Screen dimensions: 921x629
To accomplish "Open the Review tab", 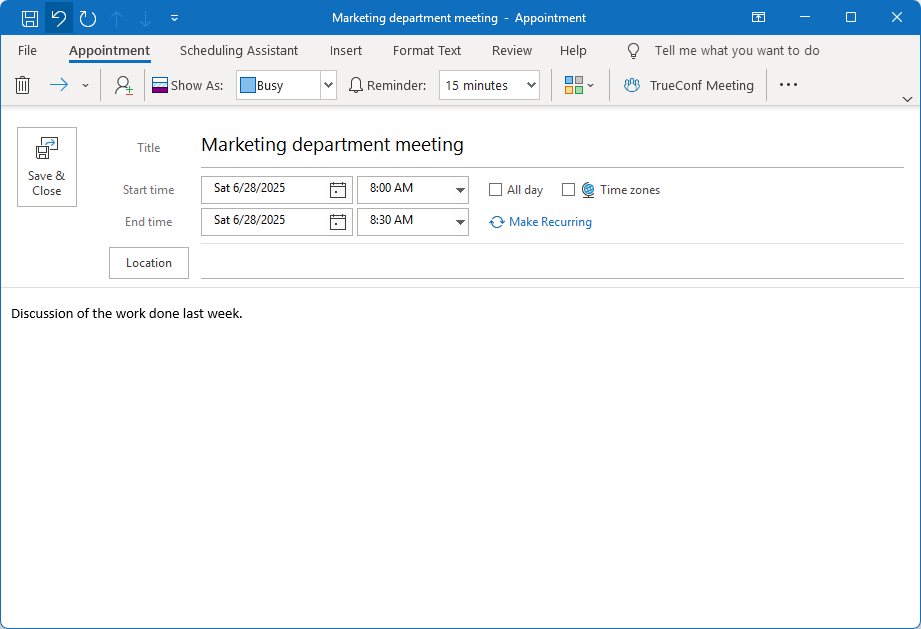I will pyautogui.click(x=512, y=51).
